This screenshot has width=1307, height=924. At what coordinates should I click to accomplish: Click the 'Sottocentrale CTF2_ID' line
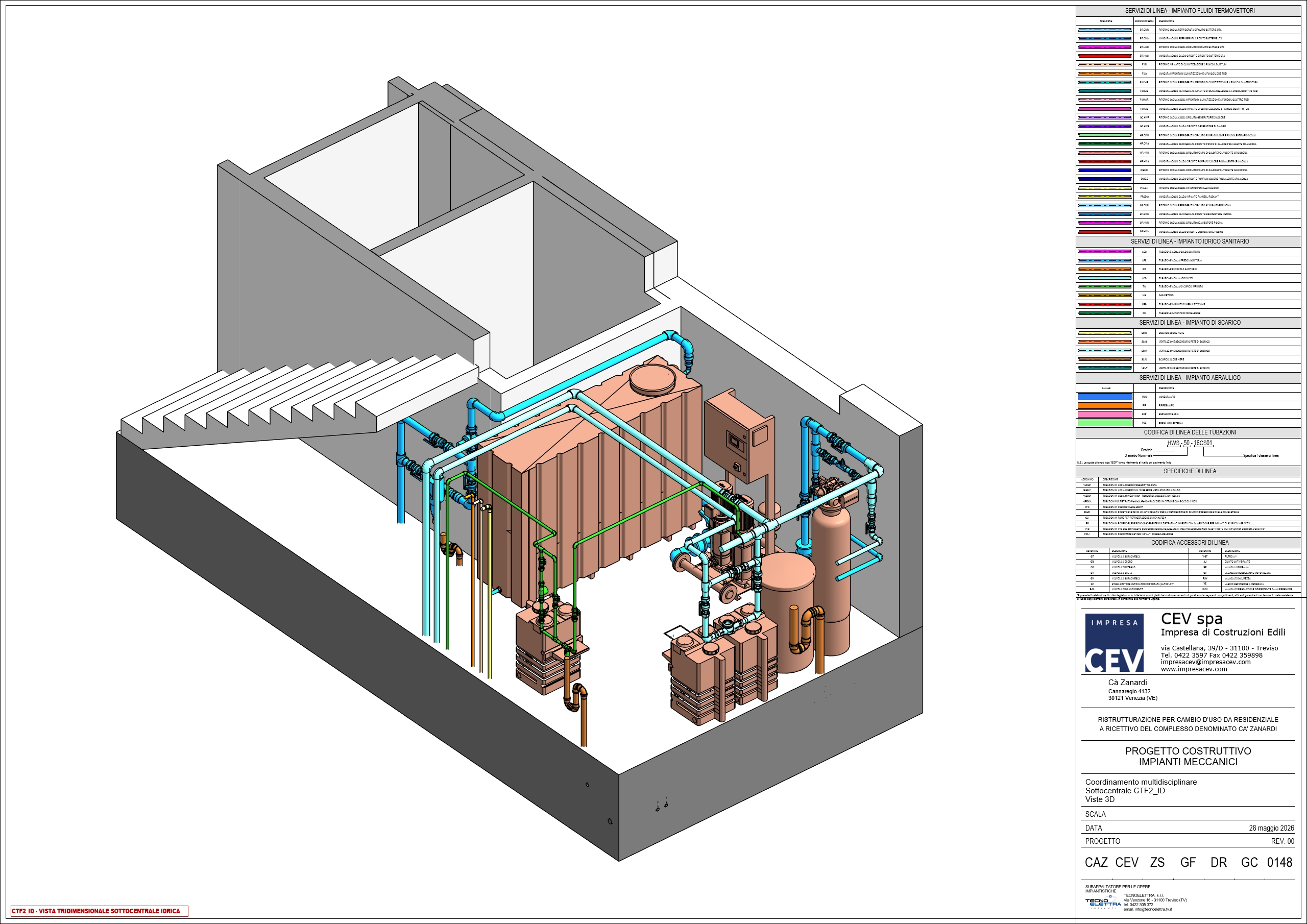point(1125,791)
